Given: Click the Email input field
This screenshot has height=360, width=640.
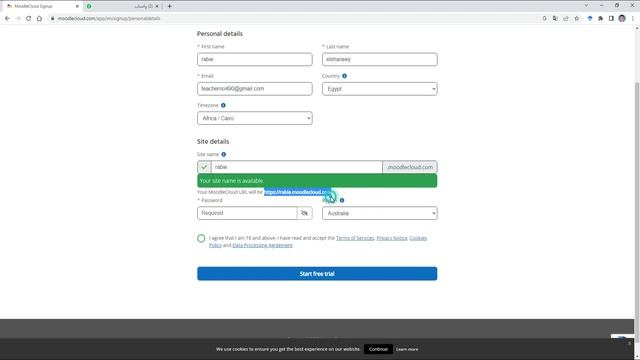Looking at the screenshot, I should point(255,89).
